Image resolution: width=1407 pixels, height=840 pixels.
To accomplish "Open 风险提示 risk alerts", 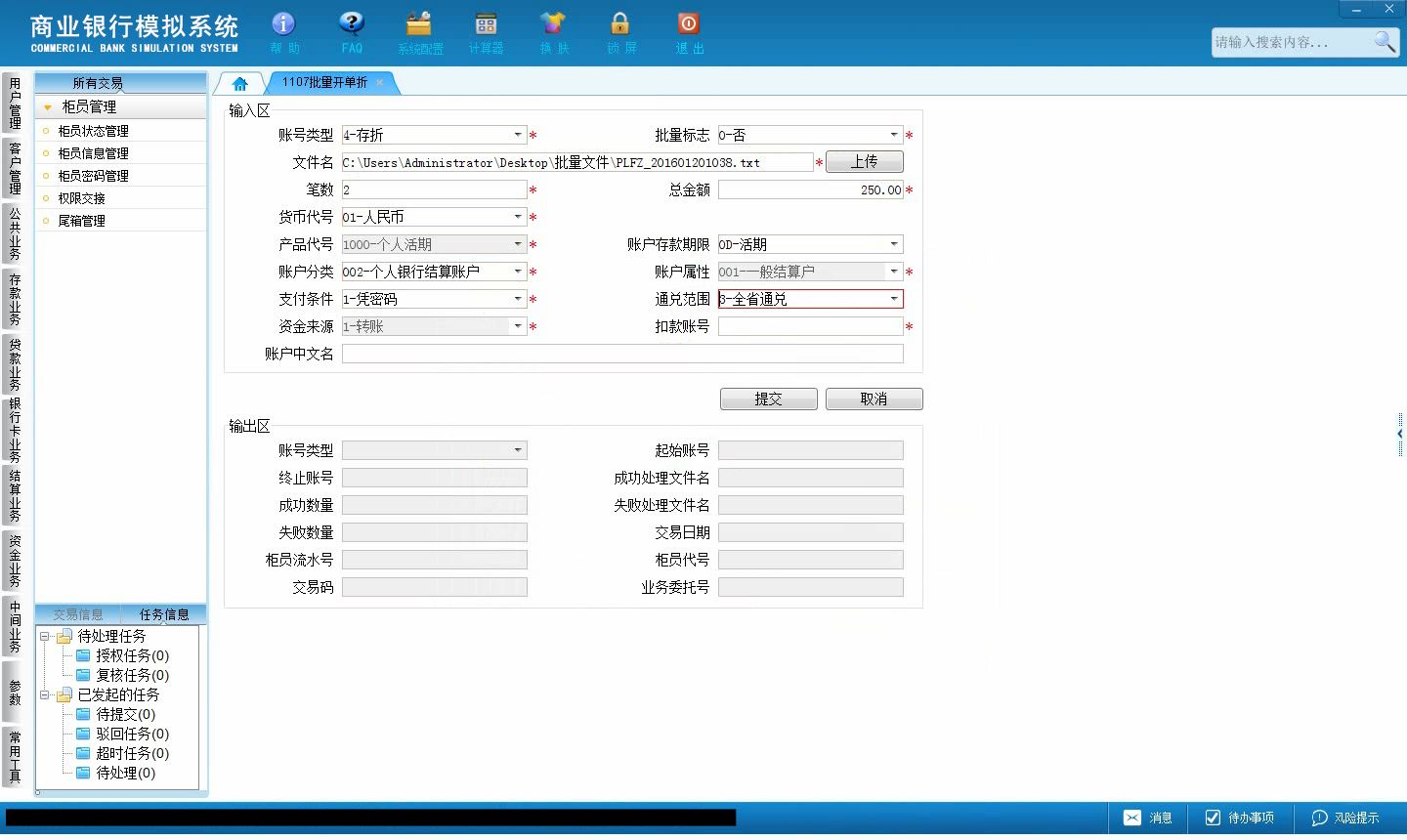I will 1344,818.
